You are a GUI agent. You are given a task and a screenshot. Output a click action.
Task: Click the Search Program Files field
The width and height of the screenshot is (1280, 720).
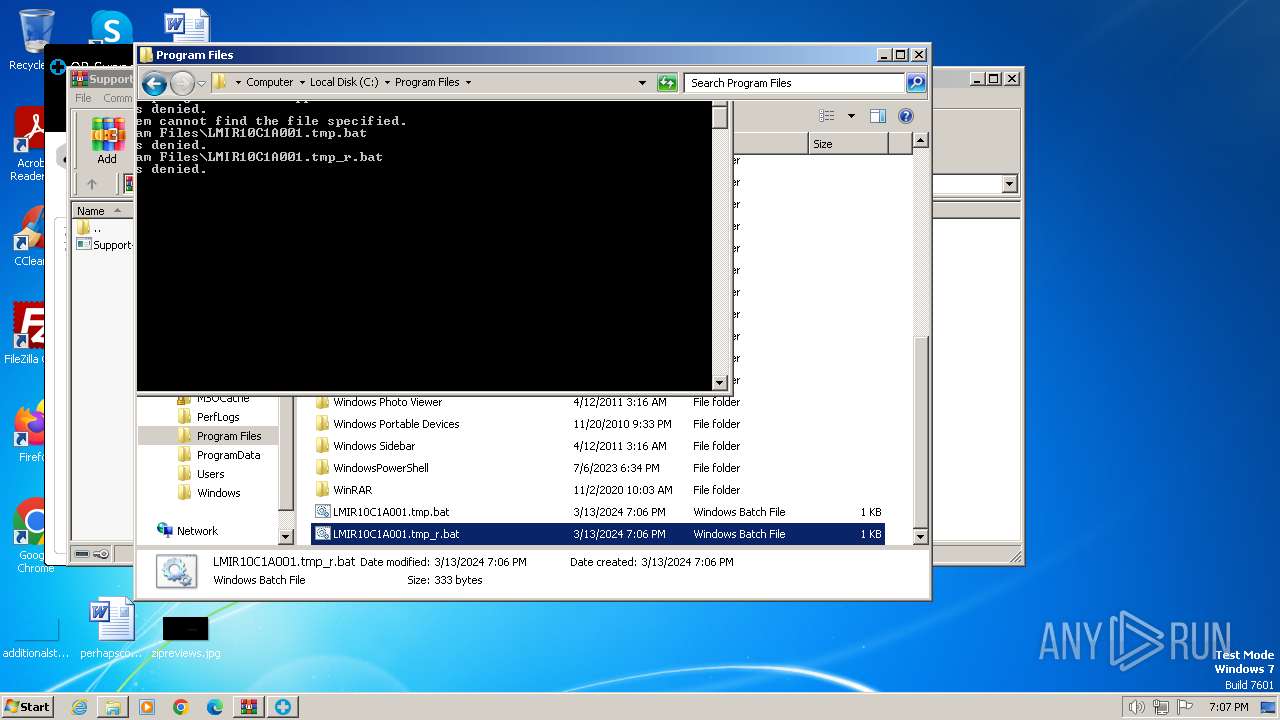[x=795, y=83]
